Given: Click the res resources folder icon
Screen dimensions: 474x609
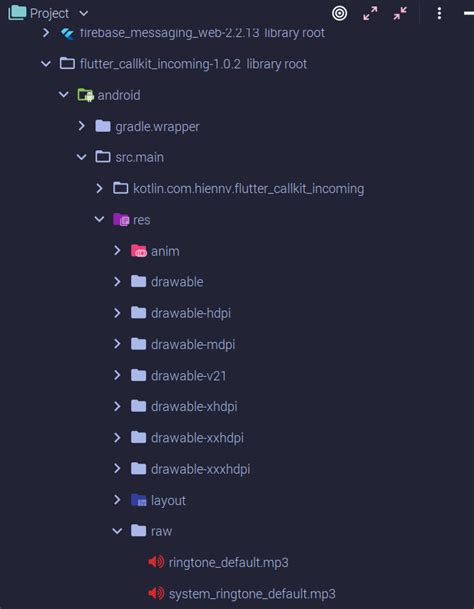Looking at the screenshot, I should point(121,219).
